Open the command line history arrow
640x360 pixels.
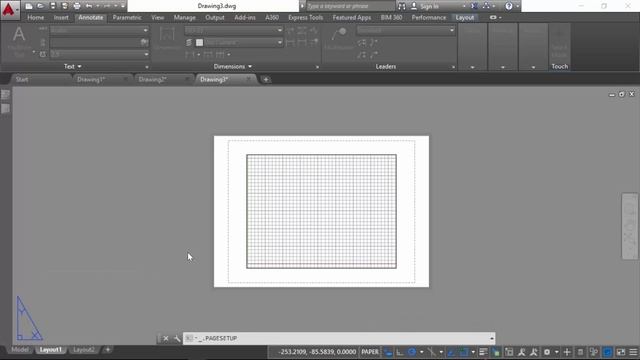[x=491, y=338]
